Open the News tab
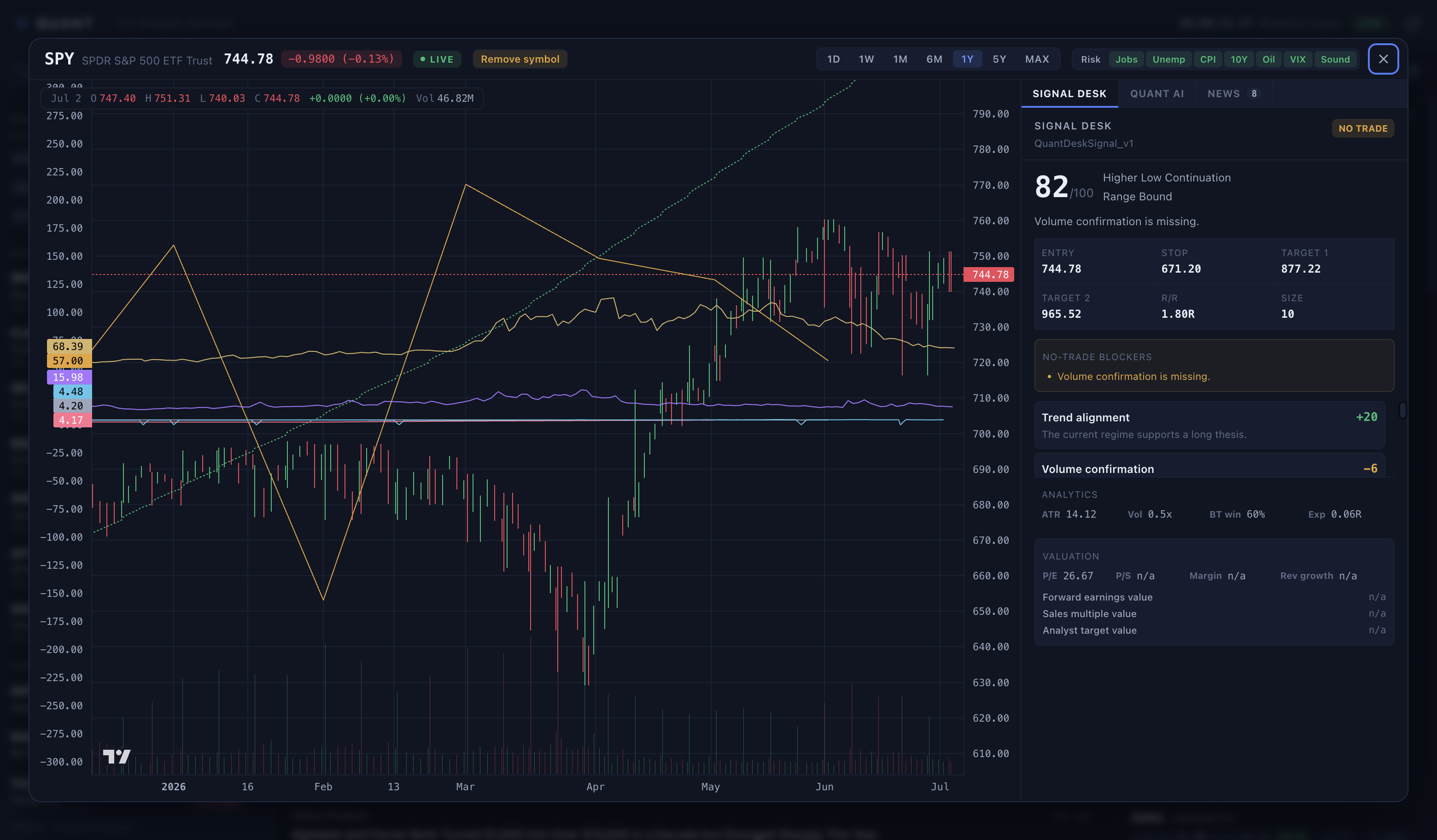The image size is (1437, 840). 1233,93
